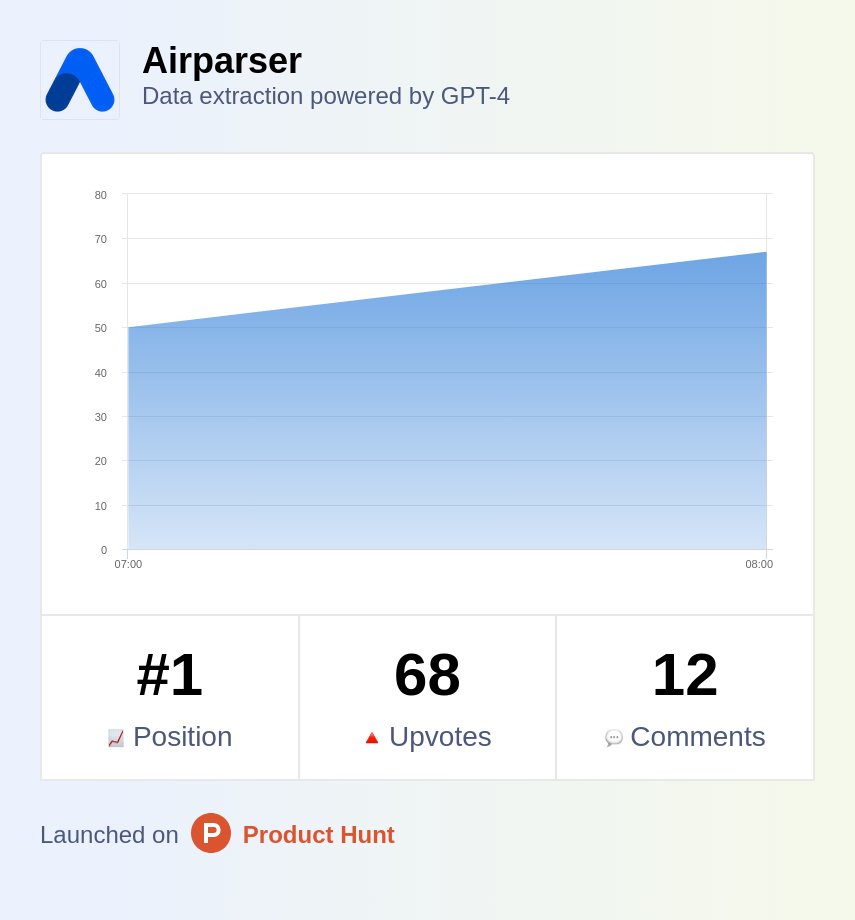Image resolution: width=855 pixels, height=920 pixels.
Task: Click the blue A mark inside the logo
Action: click(80, 79)
